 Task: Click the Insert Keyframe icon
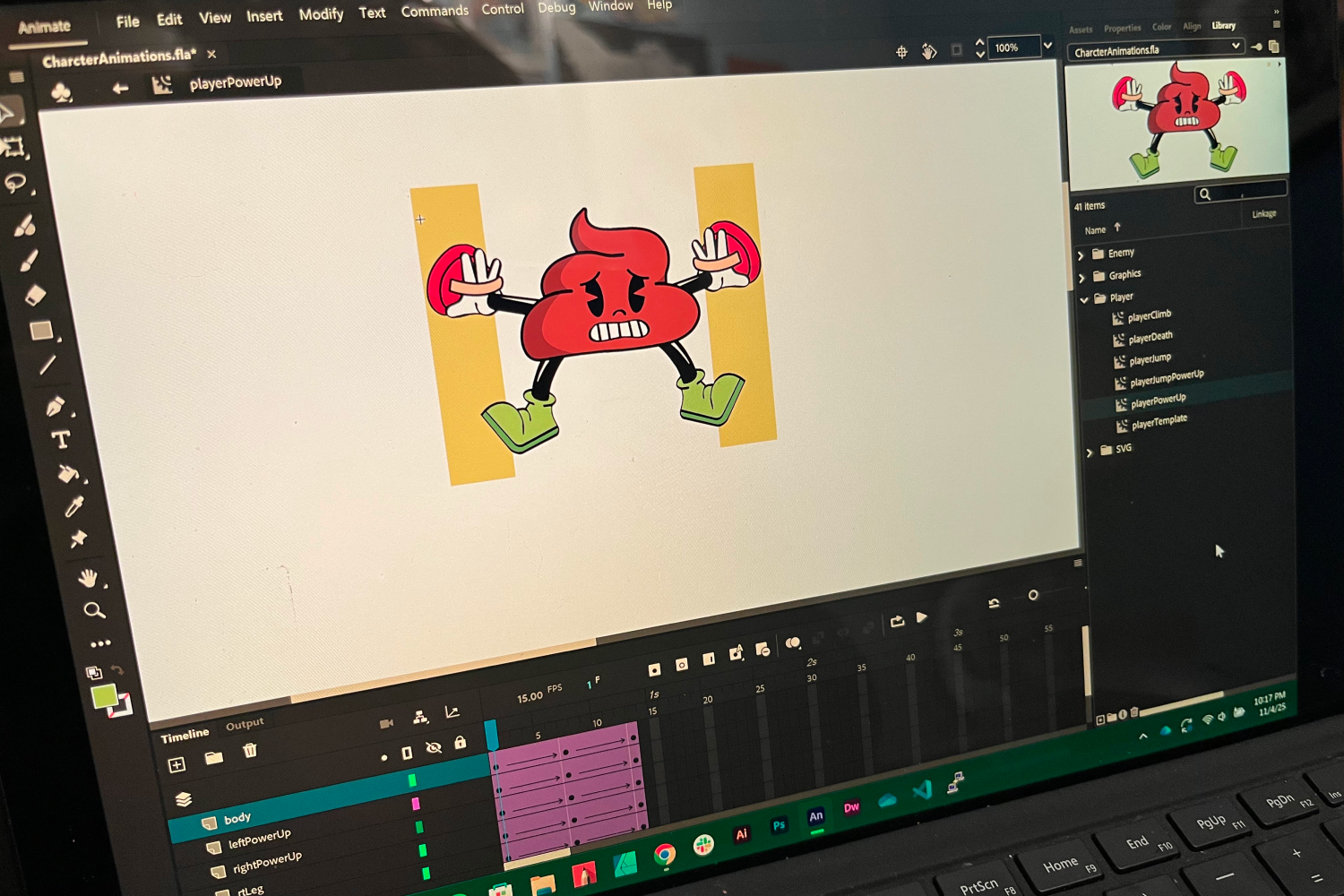coord(654,669)
